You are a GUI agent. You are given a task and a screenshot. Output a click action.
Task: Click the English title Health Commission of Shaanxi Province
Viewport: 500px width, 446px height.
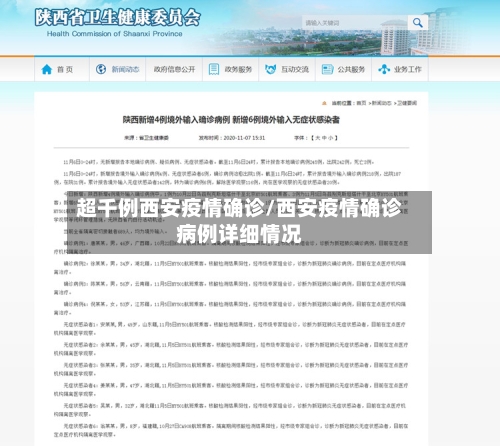[x=114, y=34]
